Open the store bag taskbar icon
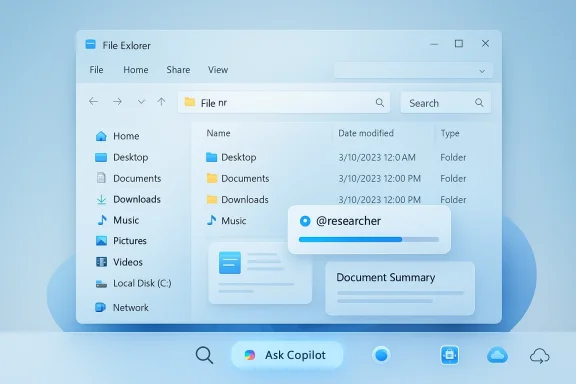The height and width of the screenshot is (384, 576). tap(450, 355)
